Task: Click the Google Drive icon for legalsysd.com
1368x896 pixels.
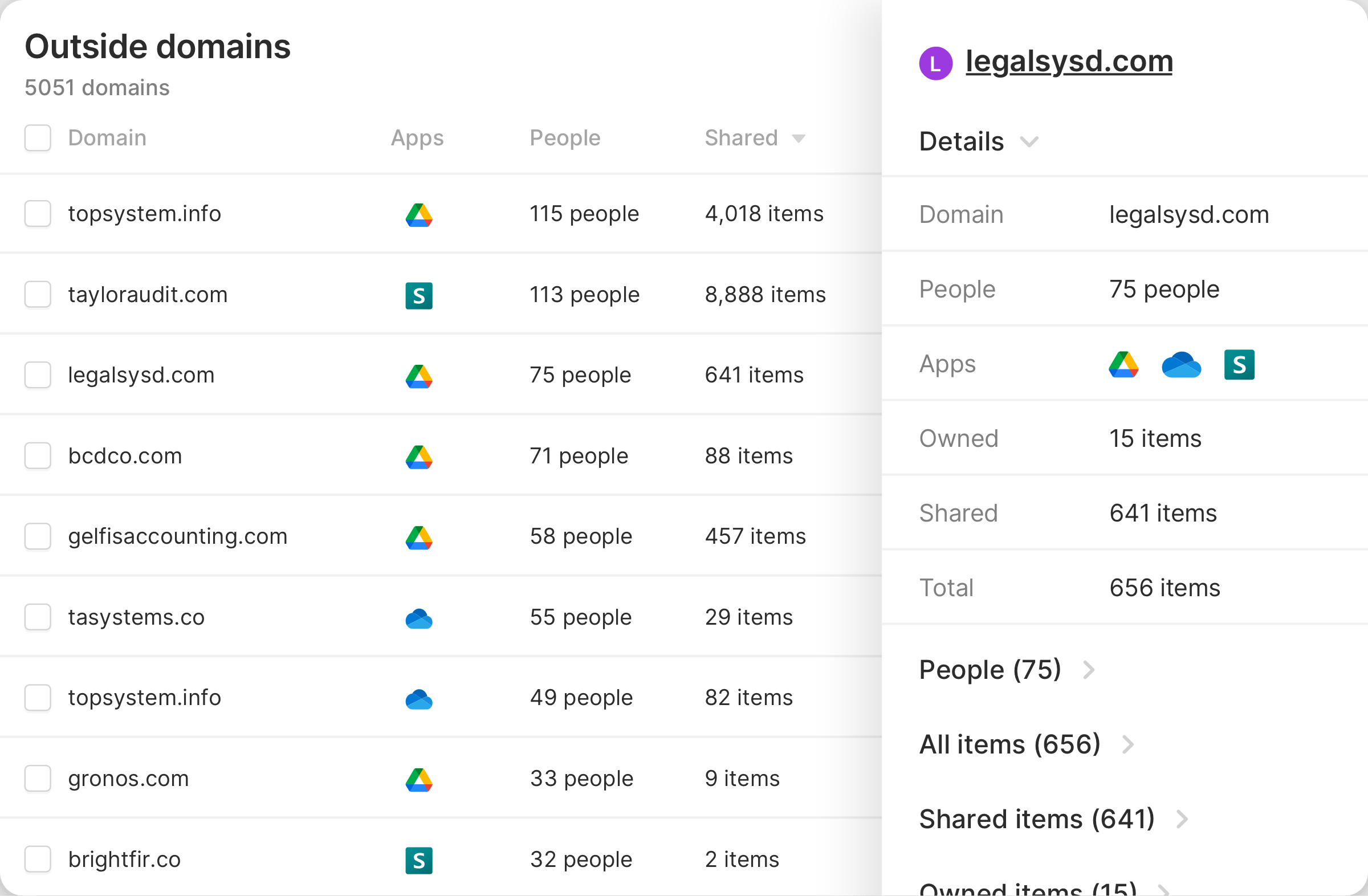Action: coord(418,375)
